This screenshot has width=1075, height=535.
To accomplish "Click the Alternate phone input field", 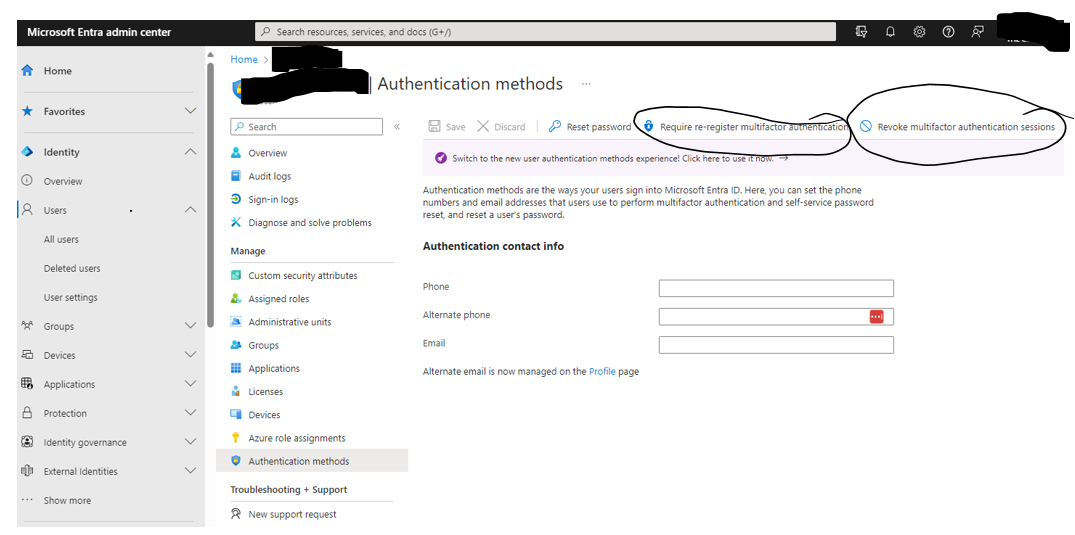I will pyautogui.click(x=776, y=316).
